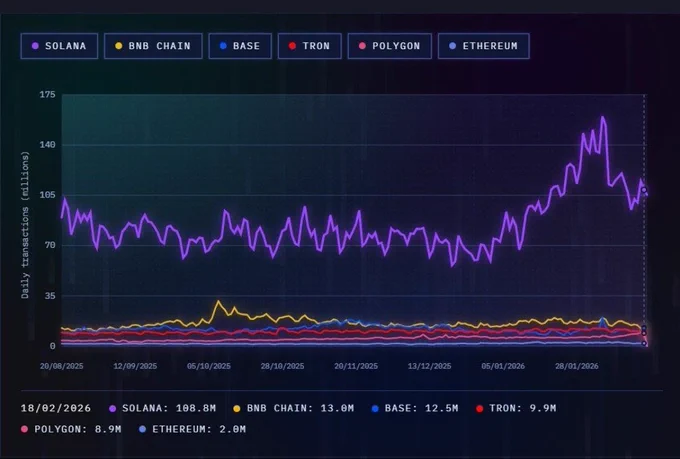Viewport: 680px width, 459px height.
Task: Click the BNB CHAIN: 13.0M readout
Action: click(x=294, y=408)
